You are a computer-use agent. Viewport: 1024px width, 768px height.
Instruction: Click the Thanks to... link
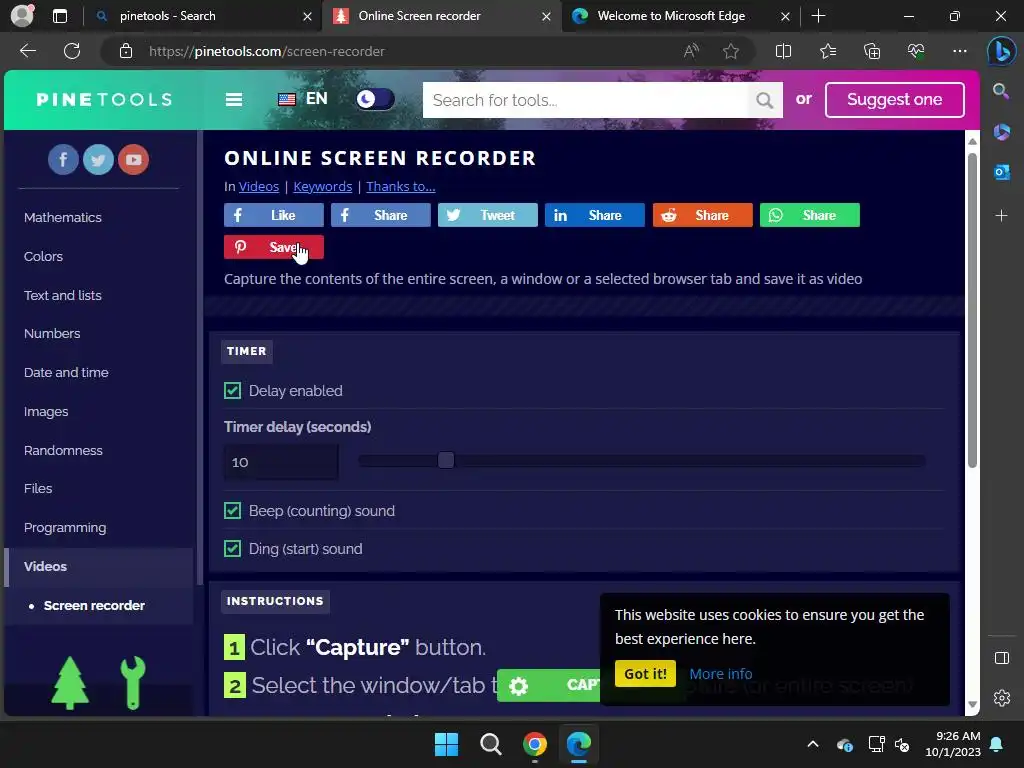[401, 187]
